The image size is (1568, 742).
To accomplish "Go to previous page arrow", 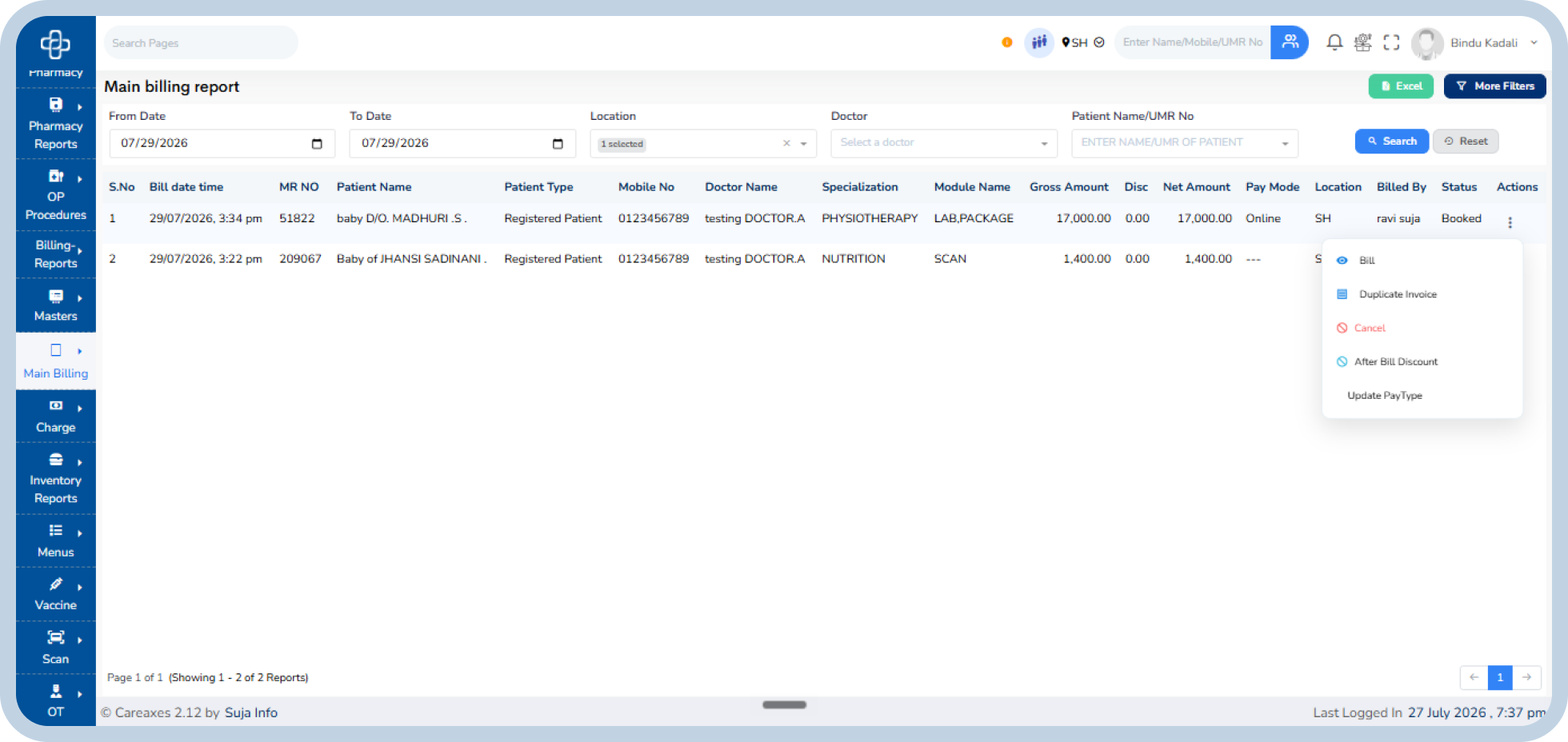I will point(1474,677).
